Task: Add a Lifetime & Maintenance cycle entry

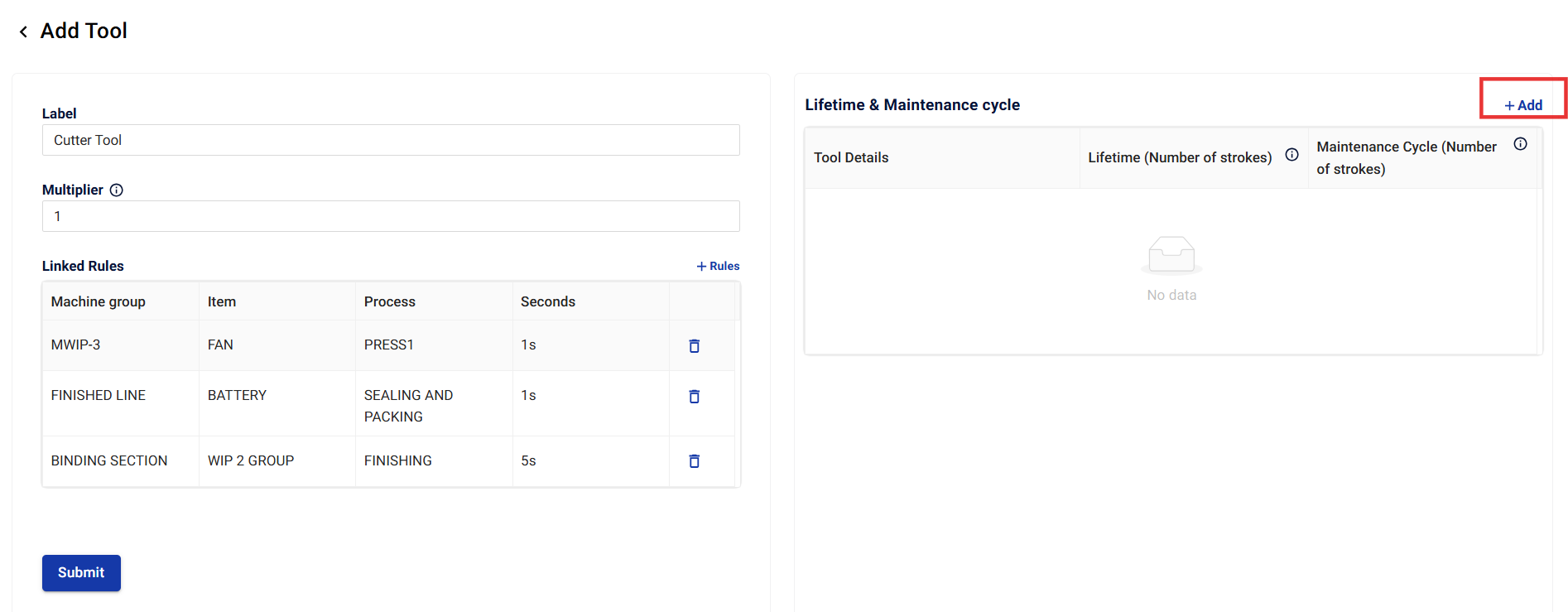Action: pyautogui.click(x=1523, y=105)
